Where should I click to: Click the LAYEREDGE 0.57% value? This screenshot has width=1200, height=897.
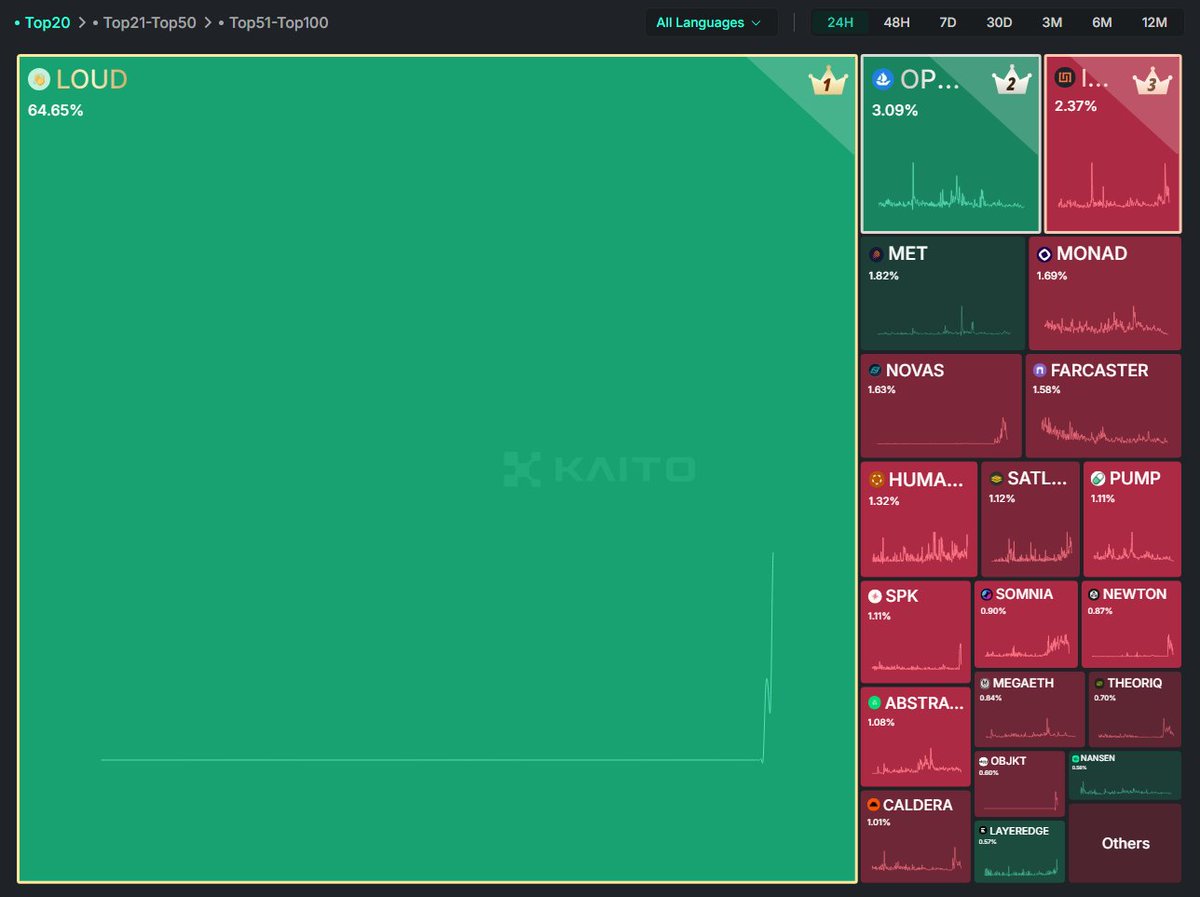click(x=987, y=842)
